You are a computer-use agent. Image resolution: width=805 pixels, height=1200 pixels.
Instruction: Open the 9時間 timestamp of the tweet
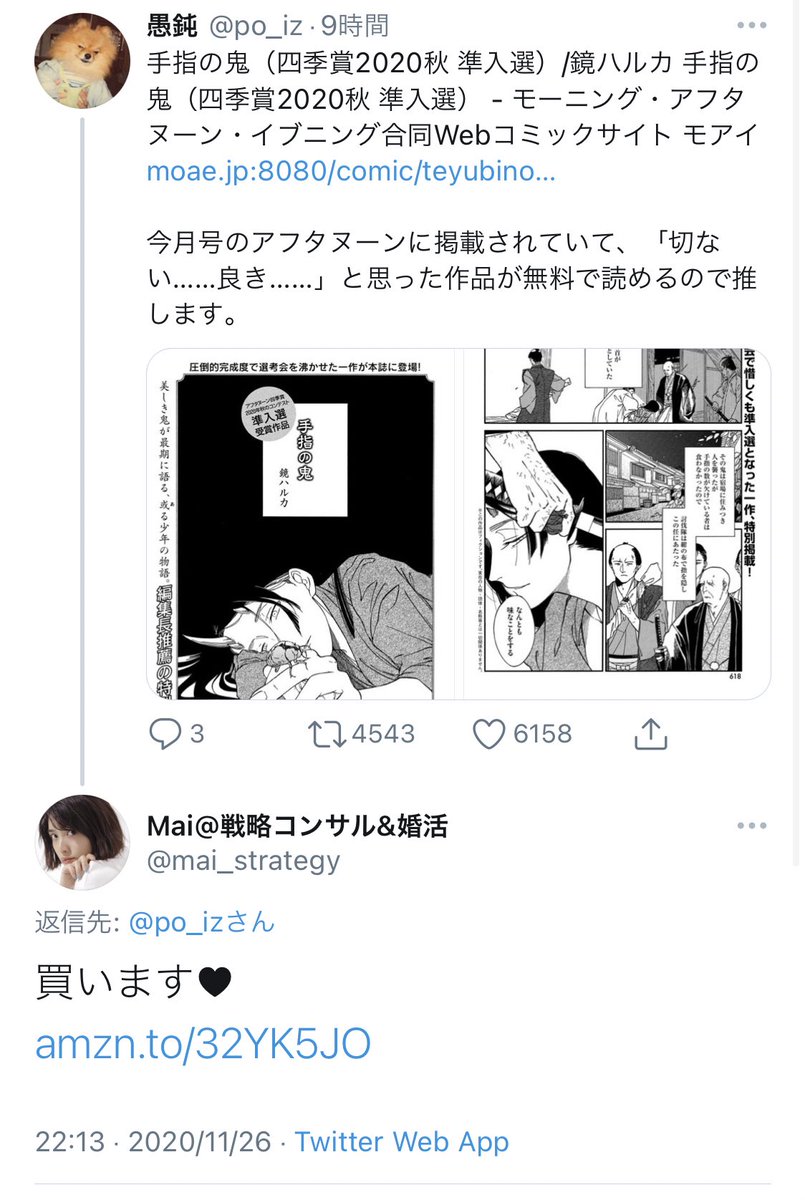[x=363, y=25]
